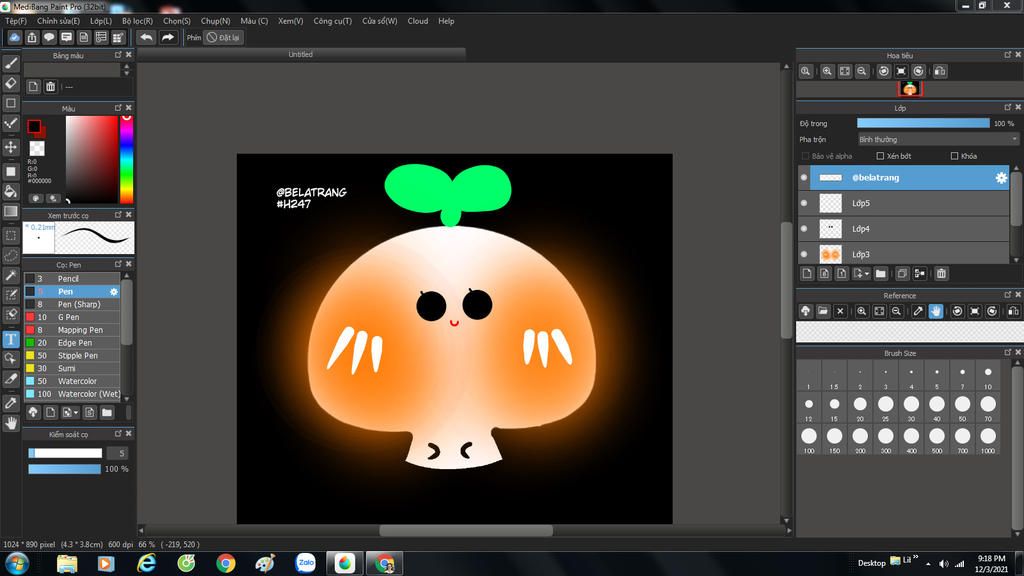Toggle visibility of Lớp5 layer
This screenshot has height=576, width=1024.
[x=804, y=203]
